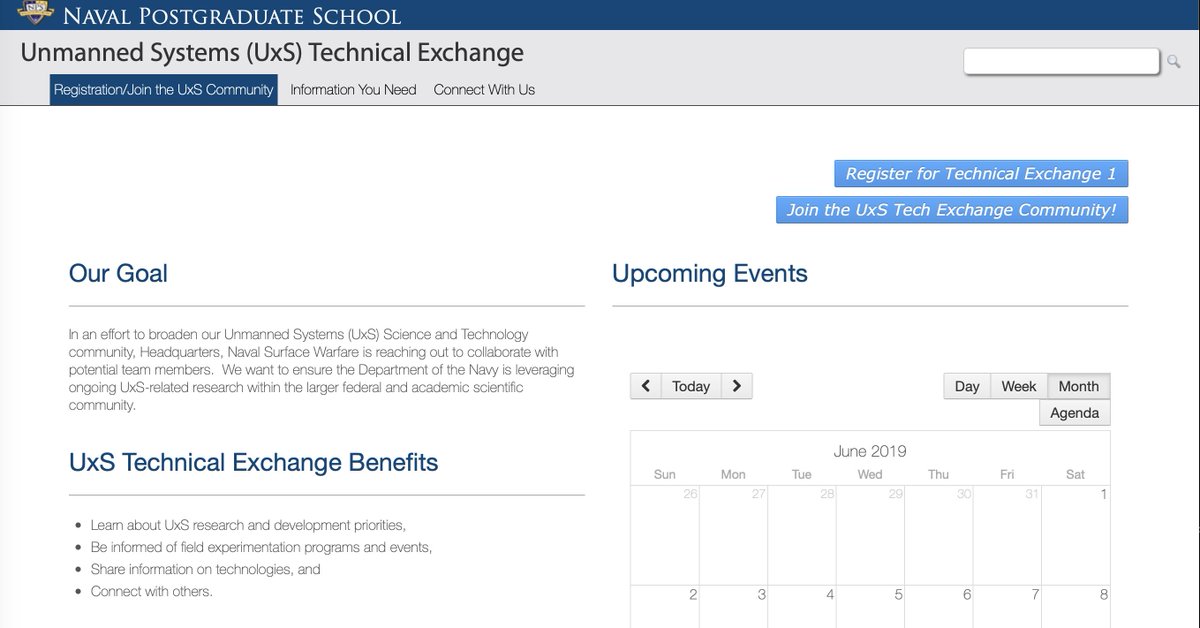The height and width of the screenshot is (628, 1200).
Task: Select May 26 greyed calendar cell
Action: [x=664, y=535]
